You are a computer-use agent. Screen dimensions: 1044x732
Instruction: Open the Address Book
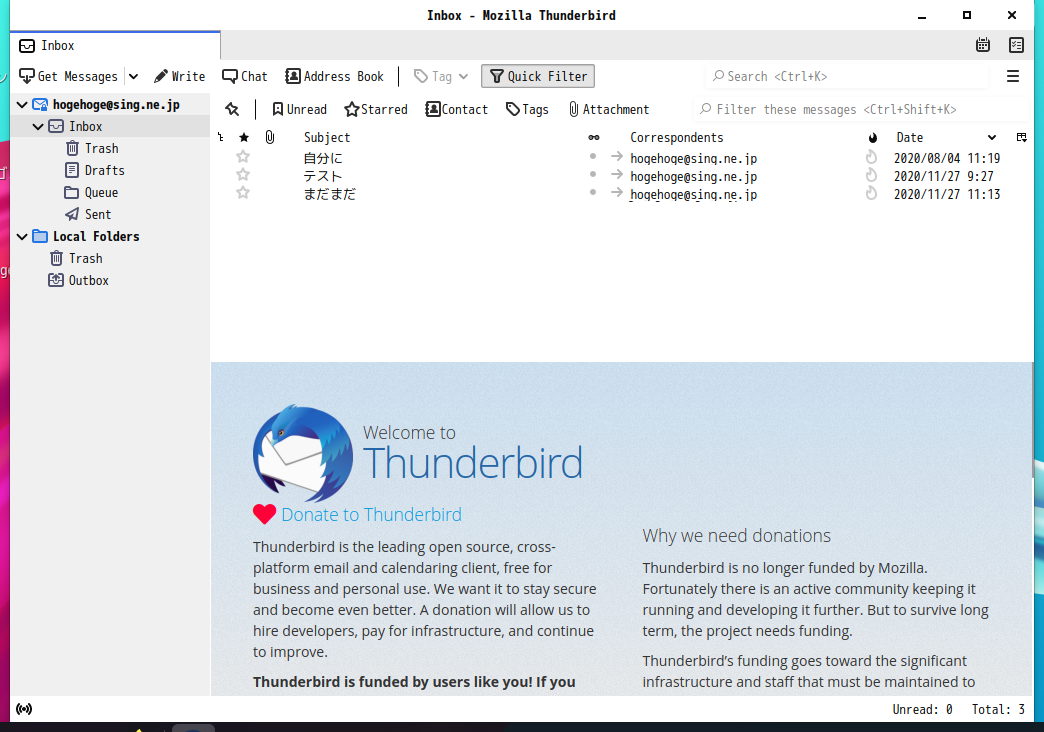click(x=334, y=77)
